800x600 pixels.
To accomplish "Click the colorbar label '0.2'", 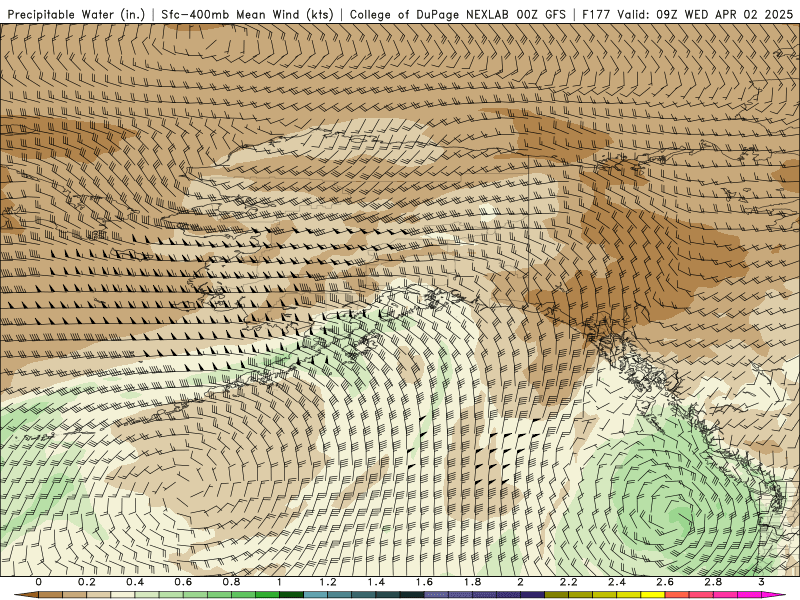I will pyautogui.click(x=87, y=582).
